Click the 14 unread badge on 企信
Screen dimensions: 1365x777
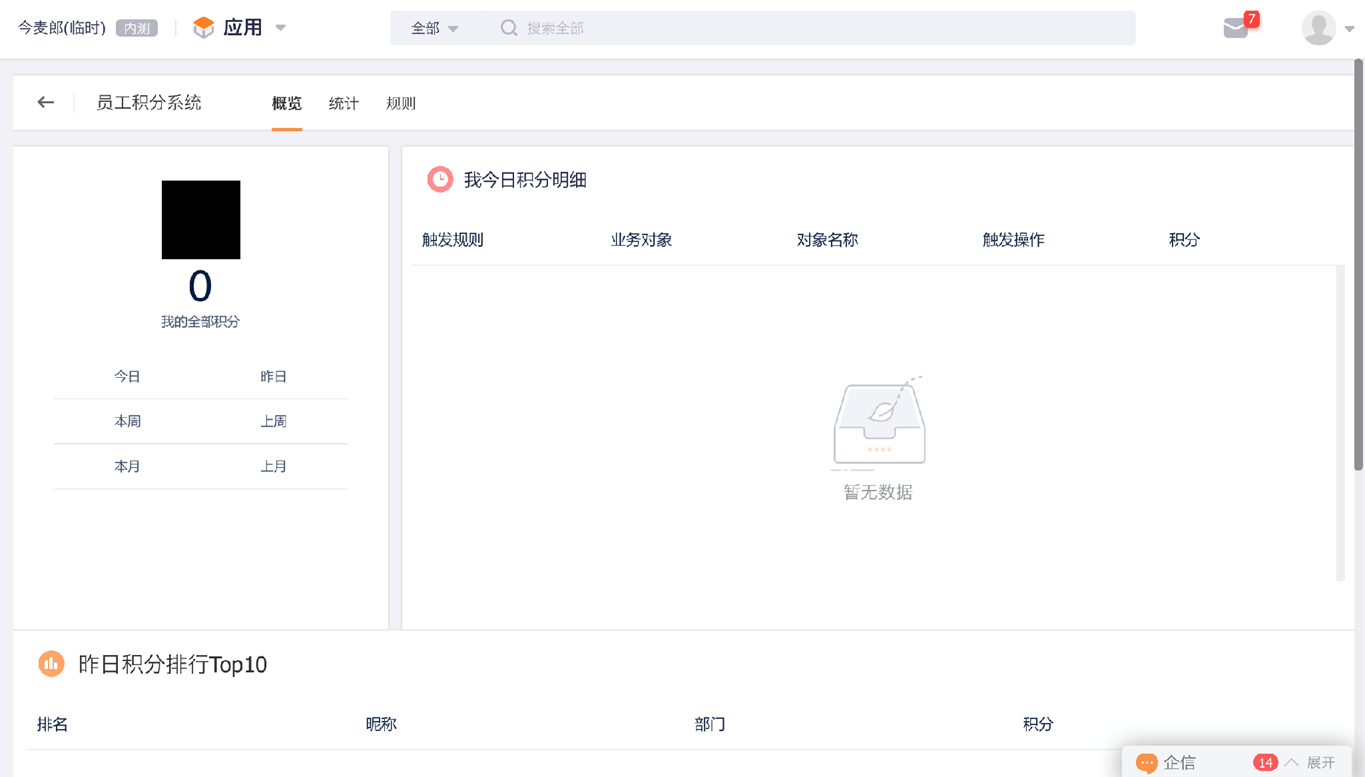click(x=1265, y=762)
